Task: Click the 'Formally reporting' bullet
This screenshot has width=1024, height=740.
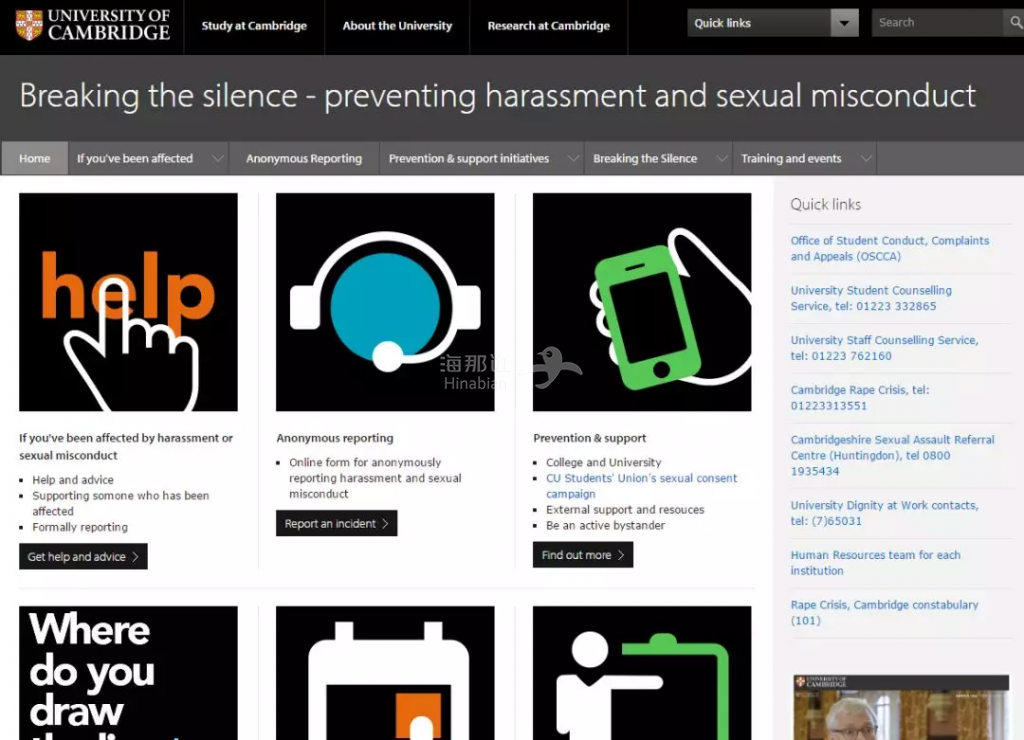Action: click(x=80, y=526)
